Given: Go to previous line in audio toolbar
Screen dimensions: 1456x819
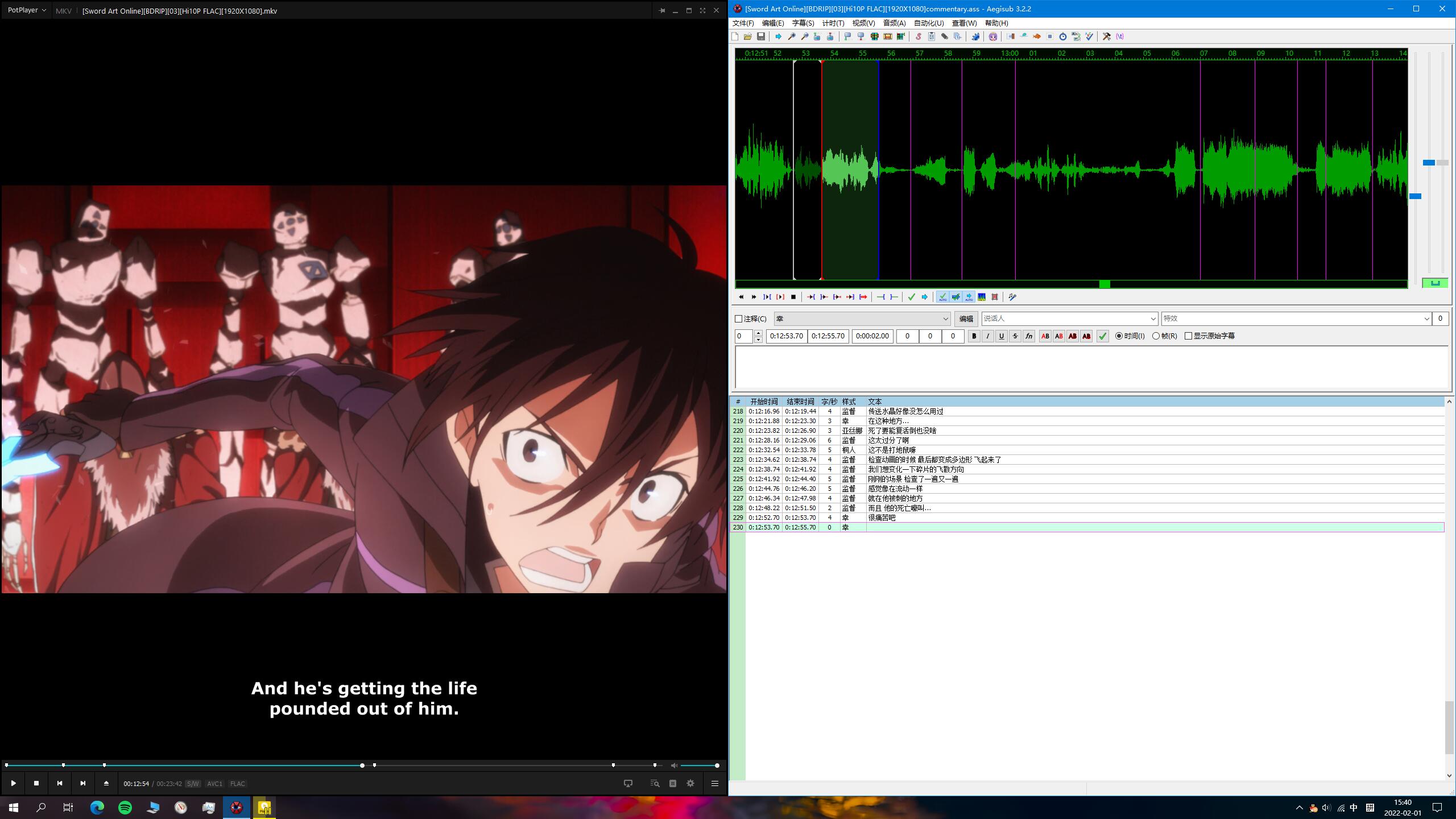Looking at the screenshot, I should coord(741,297).
